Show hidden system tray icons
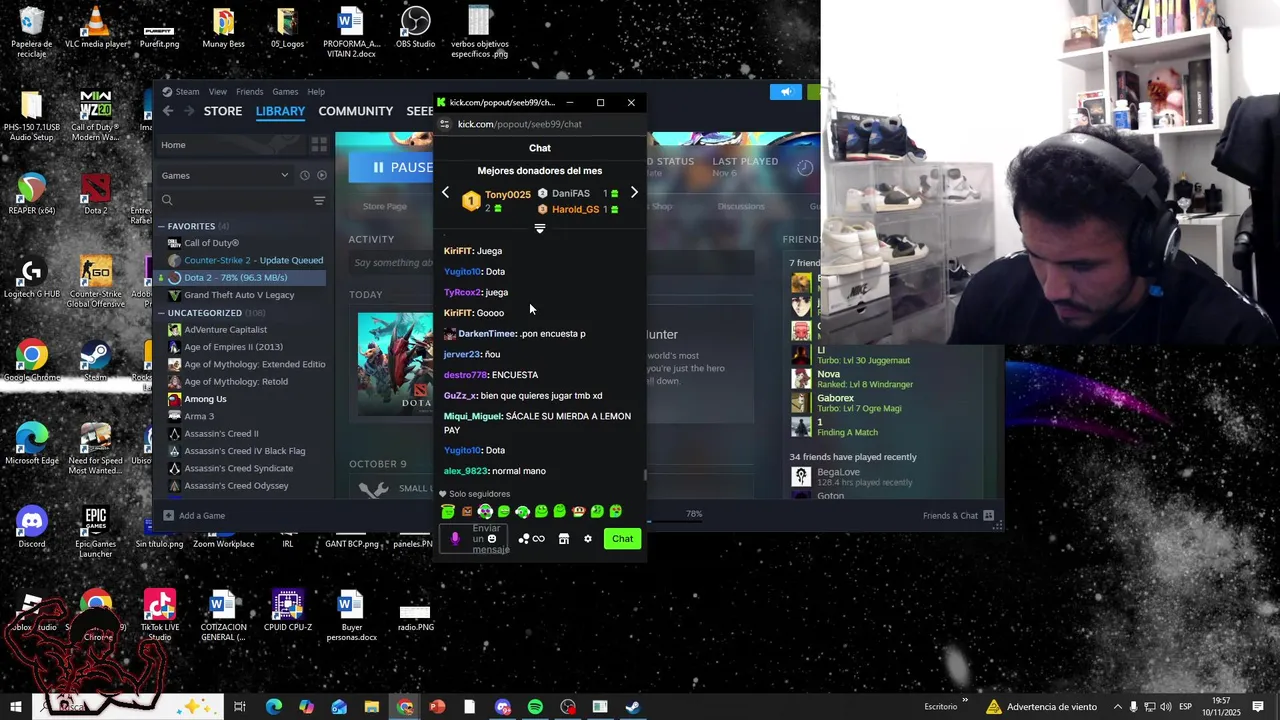The width and height of the screenshot is (1280, 720). coord(1118,707)
